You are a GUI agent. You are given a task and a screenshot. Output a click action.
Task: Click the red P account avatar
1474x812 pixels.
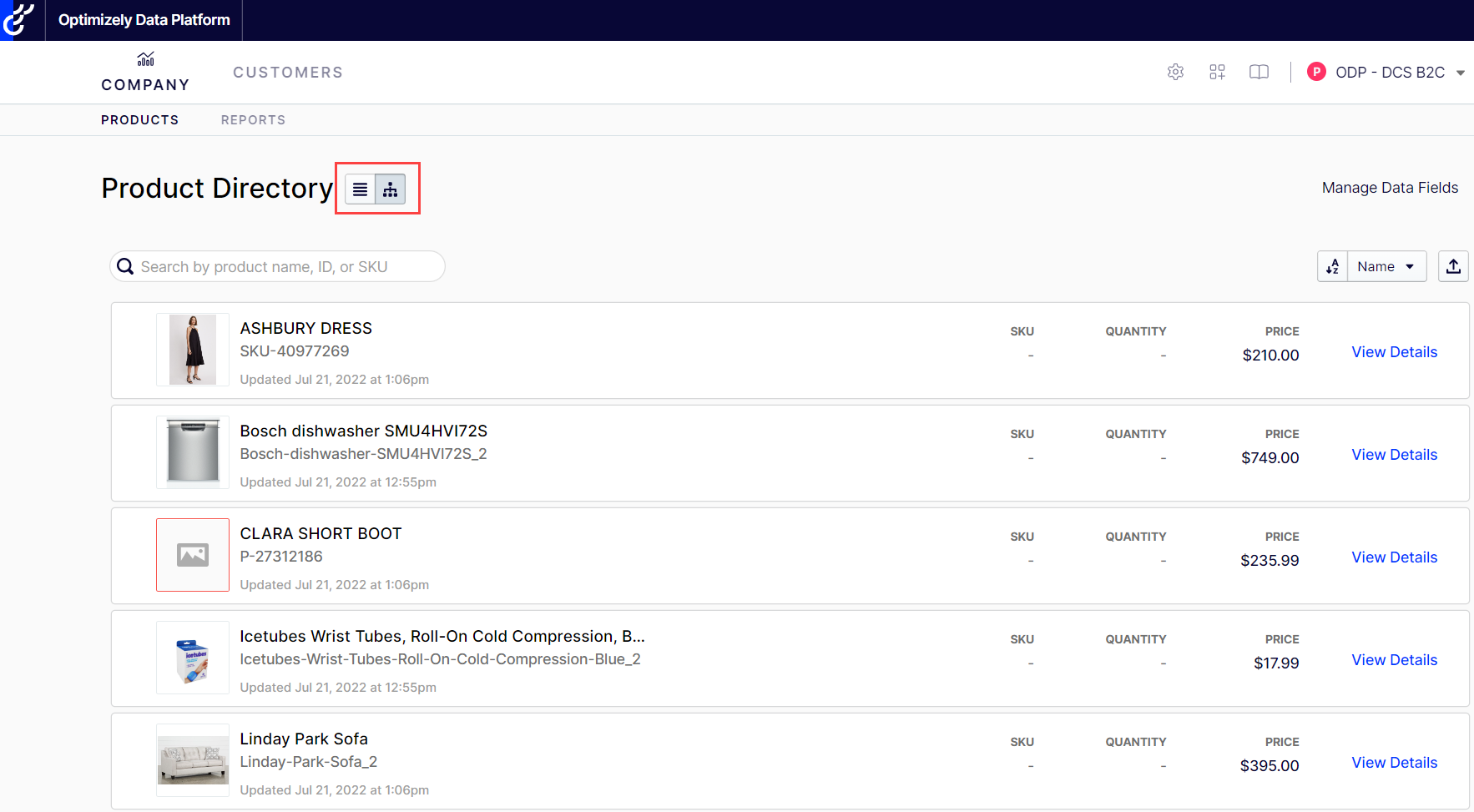point(1316,72)
